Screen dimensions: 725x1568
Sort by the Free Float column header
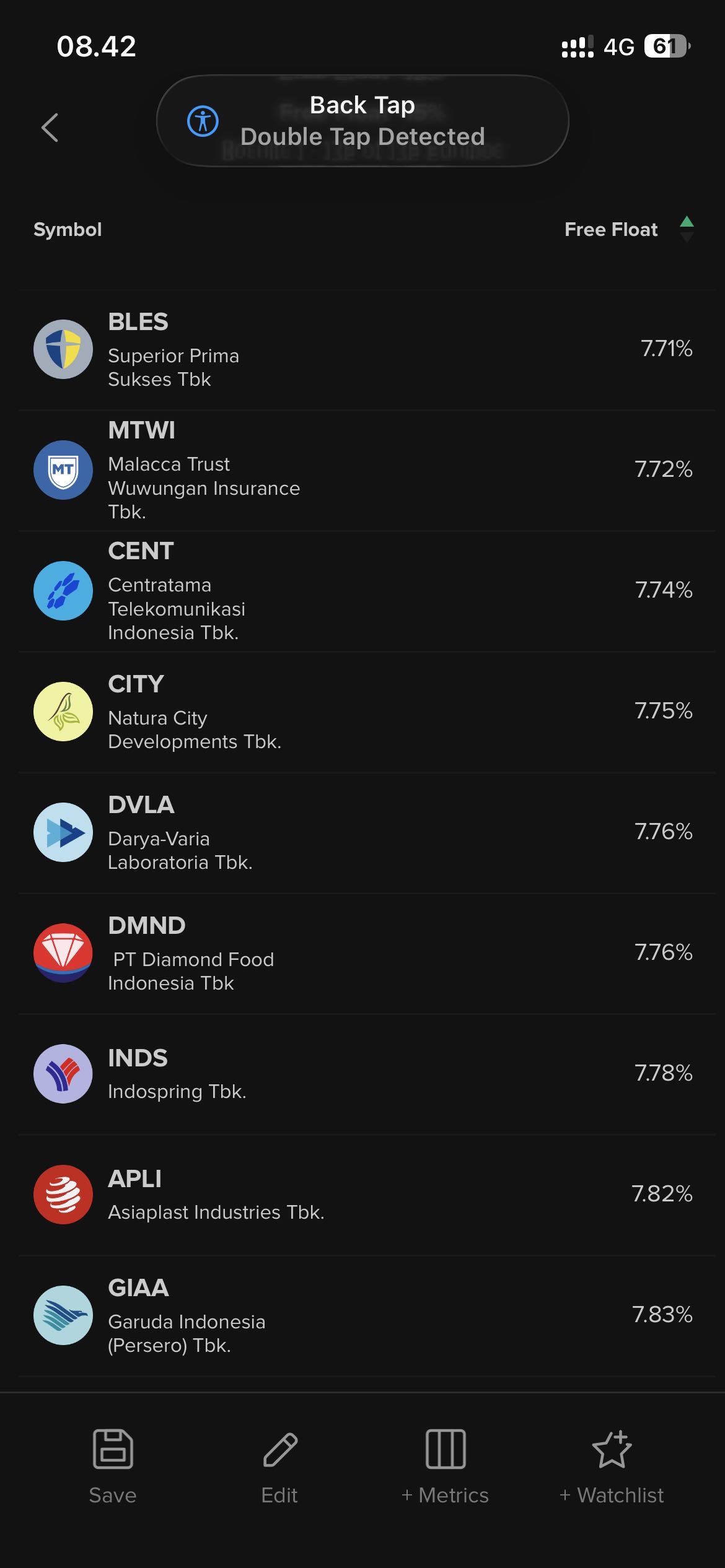click(610, 230)
